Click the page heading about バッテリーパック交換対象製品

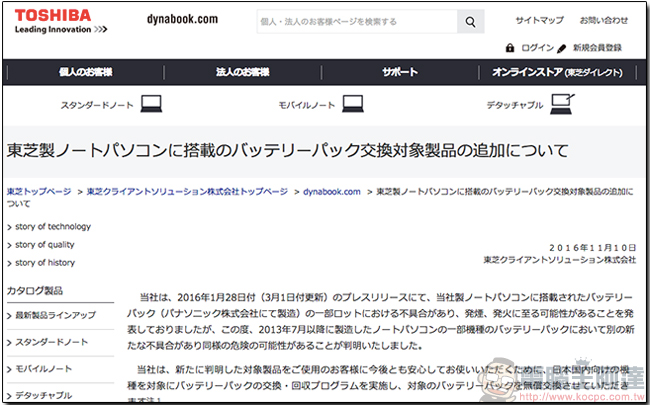tap(287, 151)
